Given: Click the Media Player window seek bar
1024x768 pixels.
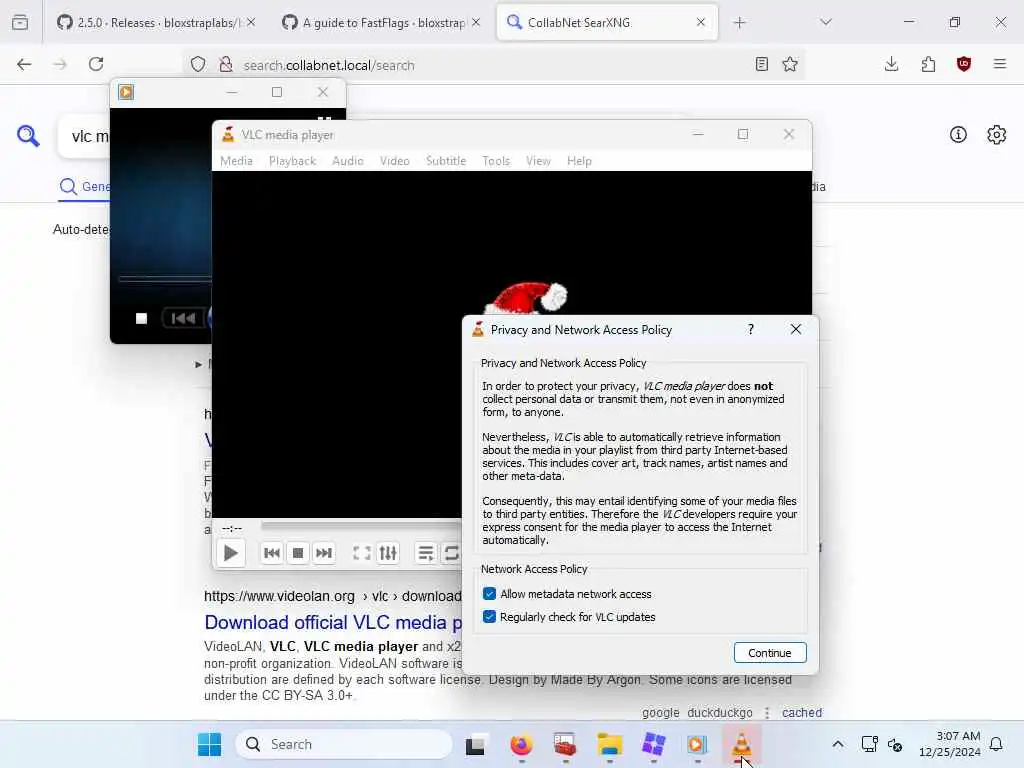Looking at the screenshot, I should point(165,279).
